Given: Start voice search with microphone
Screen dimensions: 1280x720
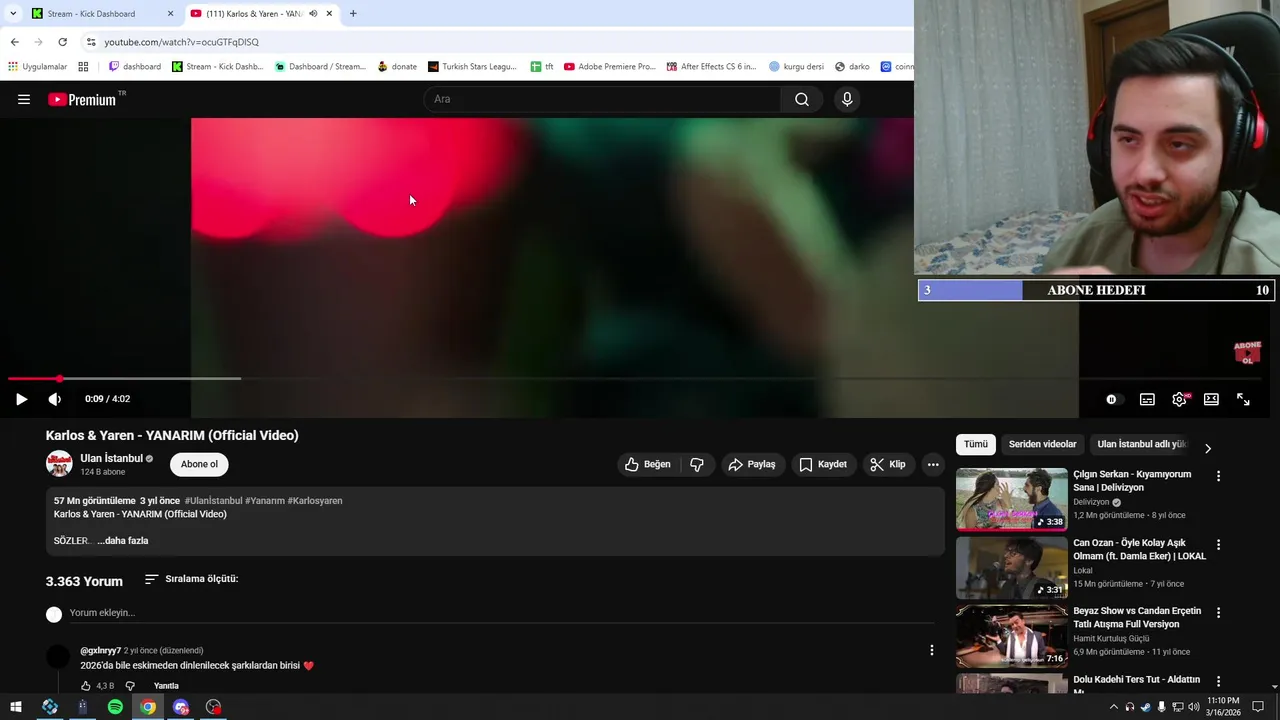Looking at the screenshot, I should [847, 99].
